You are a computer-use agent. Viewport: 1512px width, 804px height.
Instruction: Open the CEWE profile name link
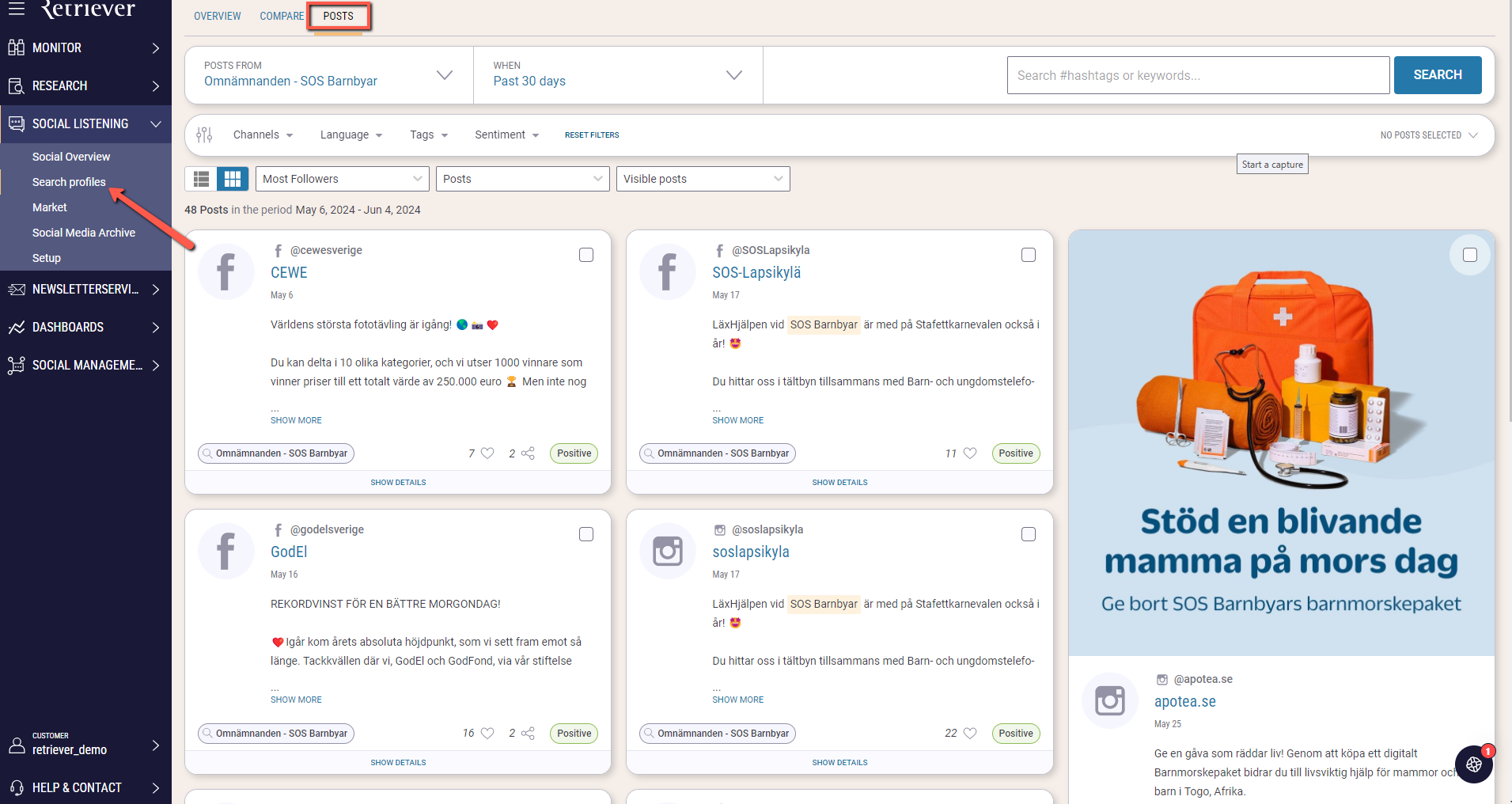point(289,272)
